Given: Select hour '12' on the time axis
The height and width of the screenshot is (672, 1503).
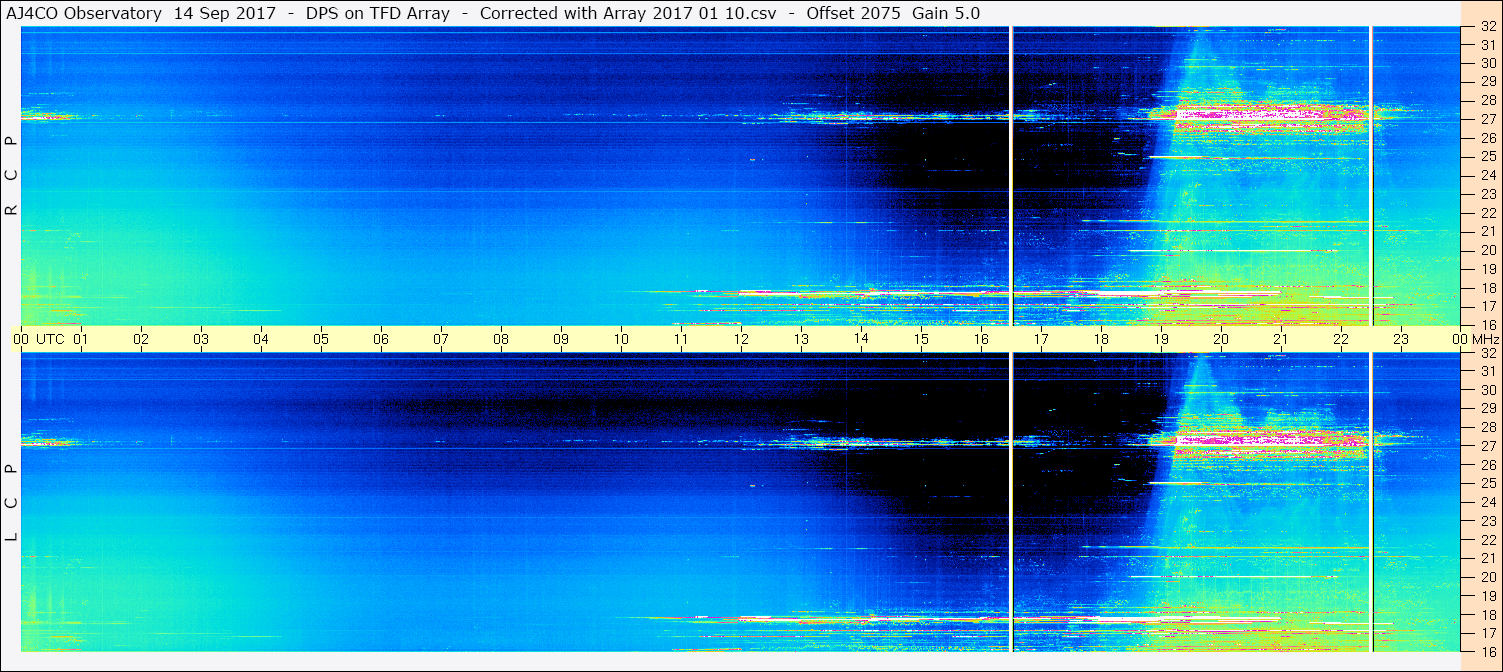Looking at the screenshot, I should click(x=741, y=339).
